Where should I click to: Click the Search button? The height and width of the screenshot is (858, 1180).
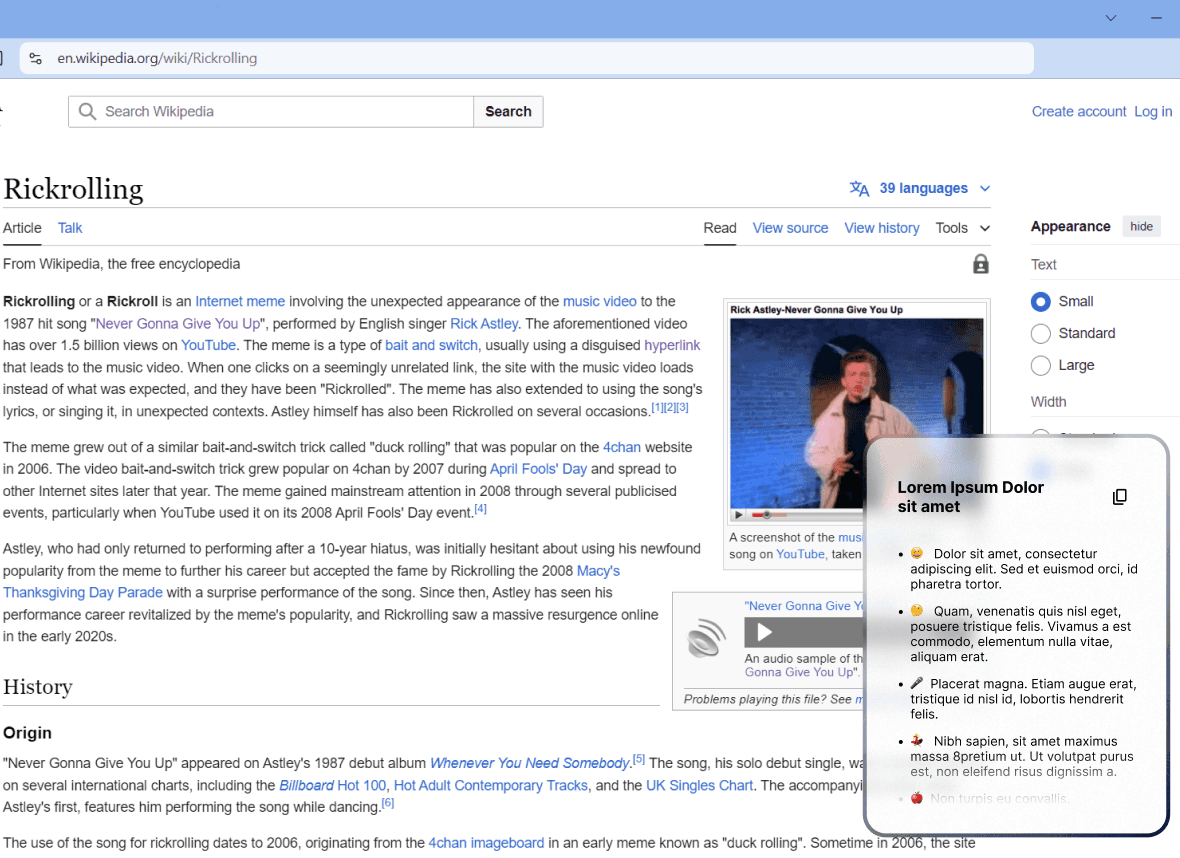click(508, 111)
